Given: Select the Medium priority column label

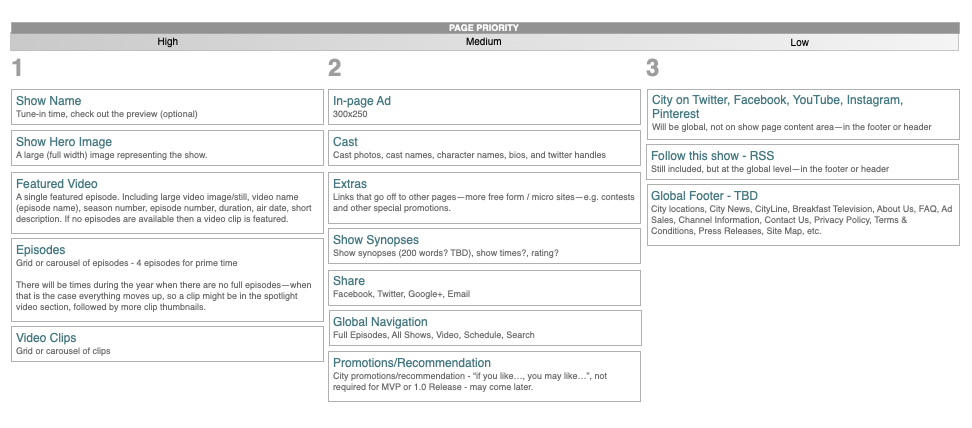Looking at the screenshot, I should tap(484, 43).
